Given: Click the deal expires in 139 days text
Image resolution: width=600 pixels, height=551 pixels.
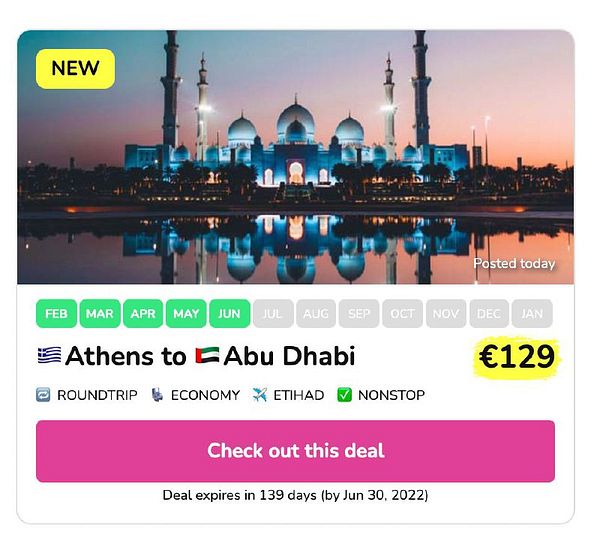Looking at the screenshot, I should click(295, 495).
